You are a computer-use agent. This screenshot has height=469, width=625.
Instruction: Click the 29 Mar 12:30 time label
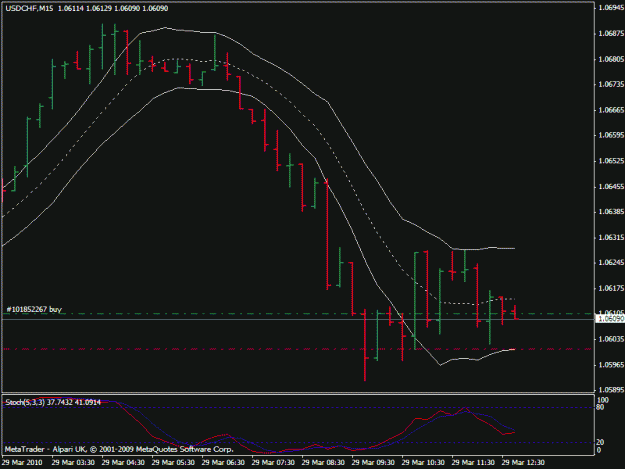click(x=523, y=463)
